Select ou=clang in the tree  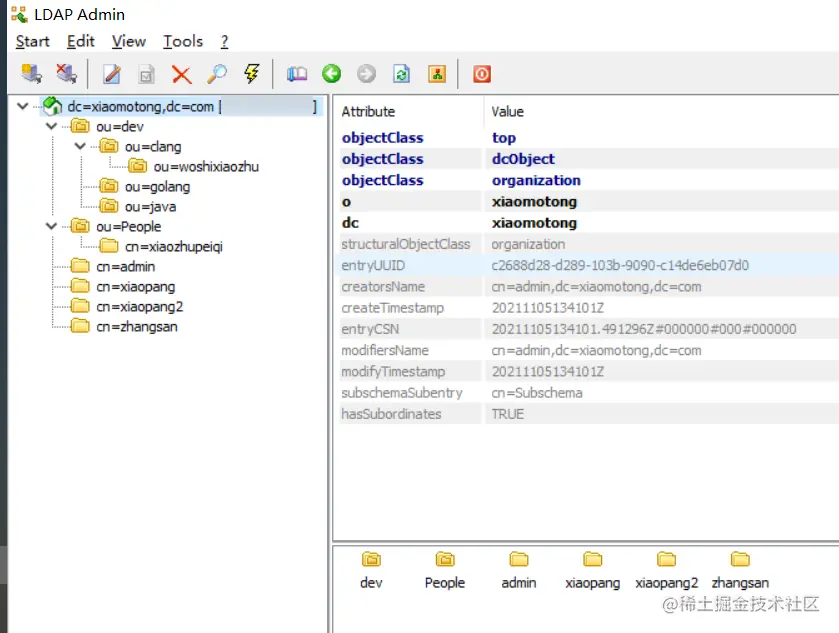pos(153,147)
